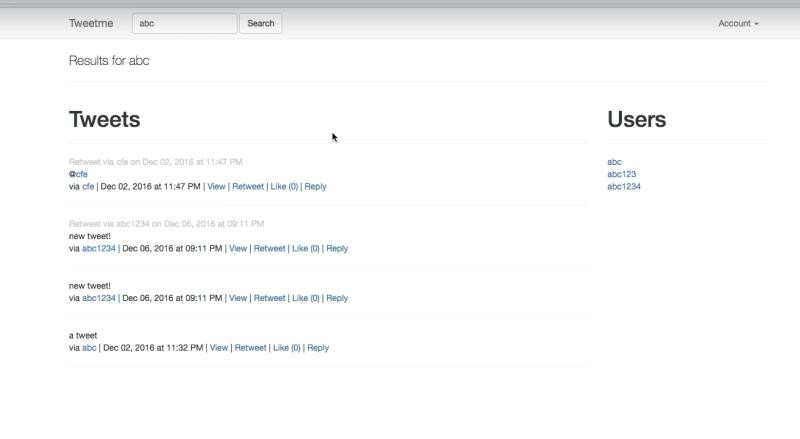Image resolution: width=800 pixels, height=439 pixels.
Task: Reply to the tweet posted at 11:32 PM
Action: click(x=318, y=348)
